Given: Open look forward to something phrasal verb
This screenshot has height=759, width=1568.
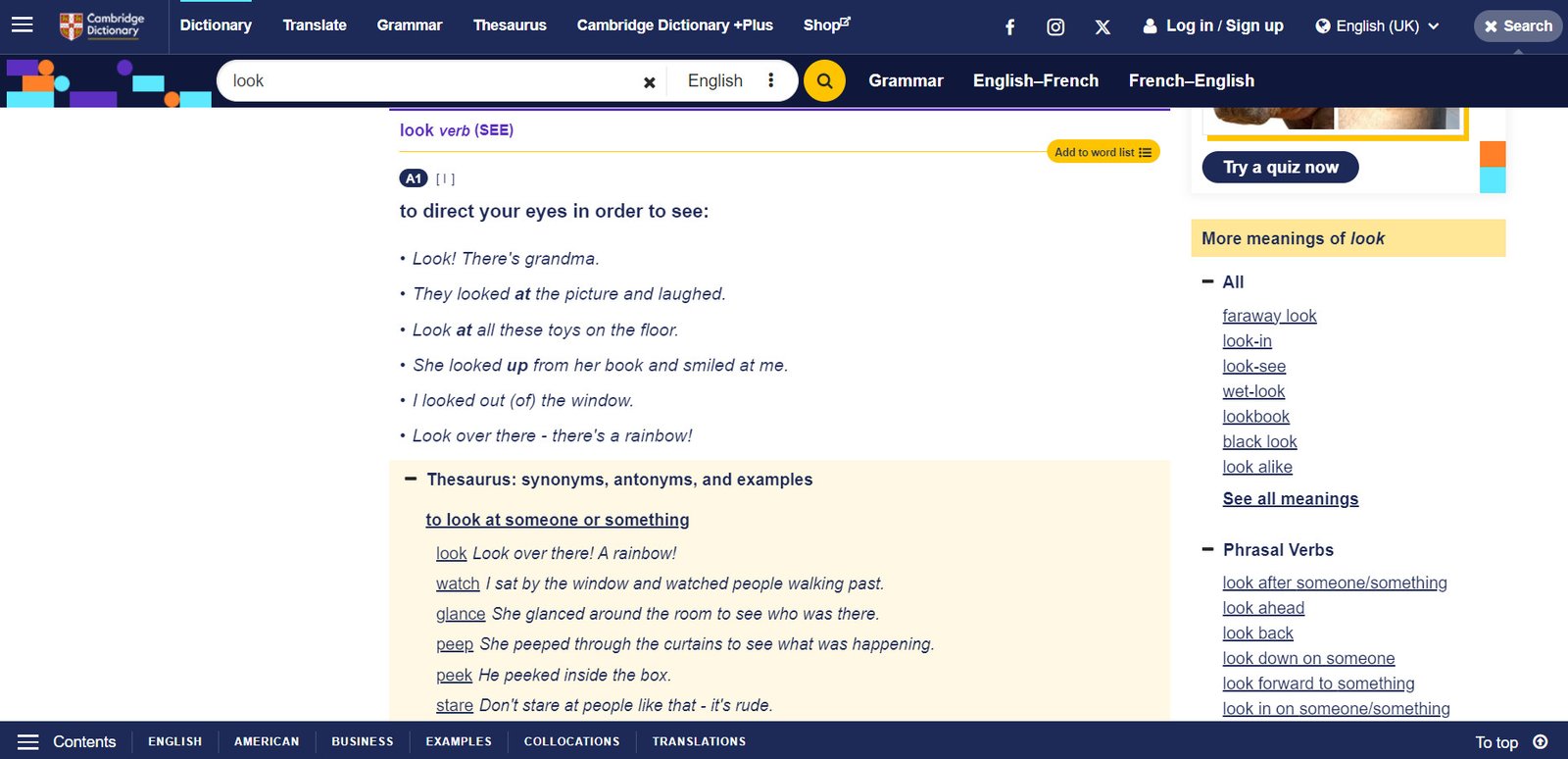Looking at the screenshot, I should tap(1318, 683).
